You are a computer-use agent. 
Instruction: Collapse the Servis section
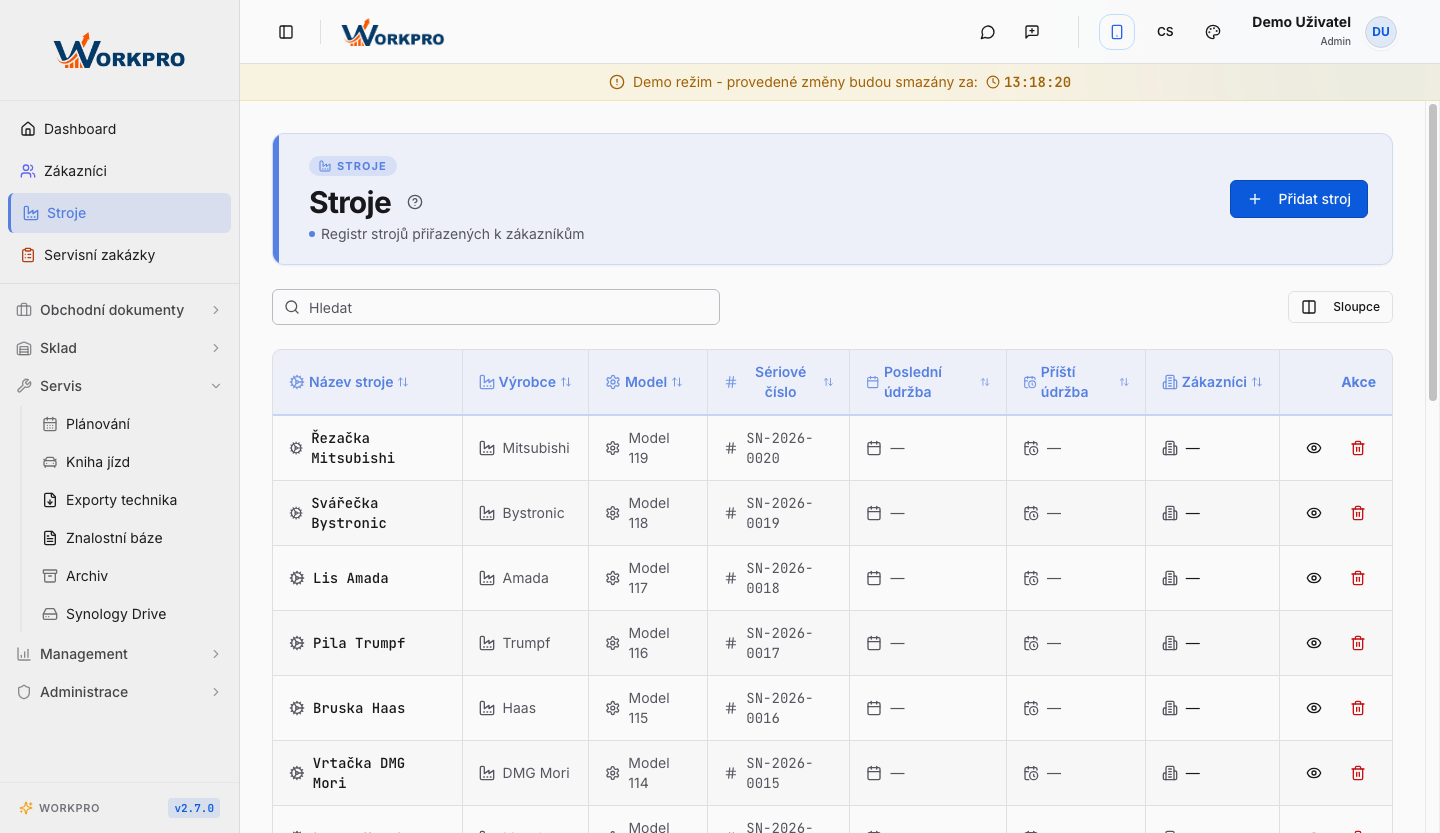(120, 386)
